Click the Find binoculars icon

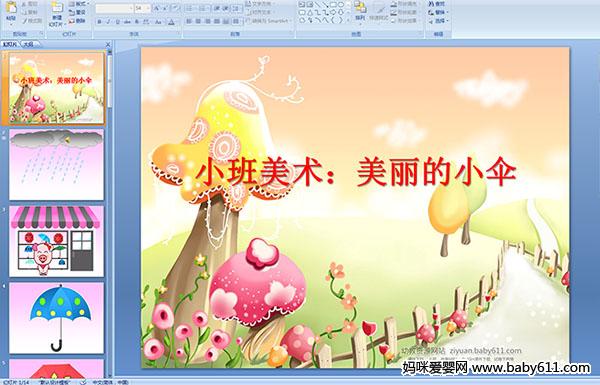[431, 4]
